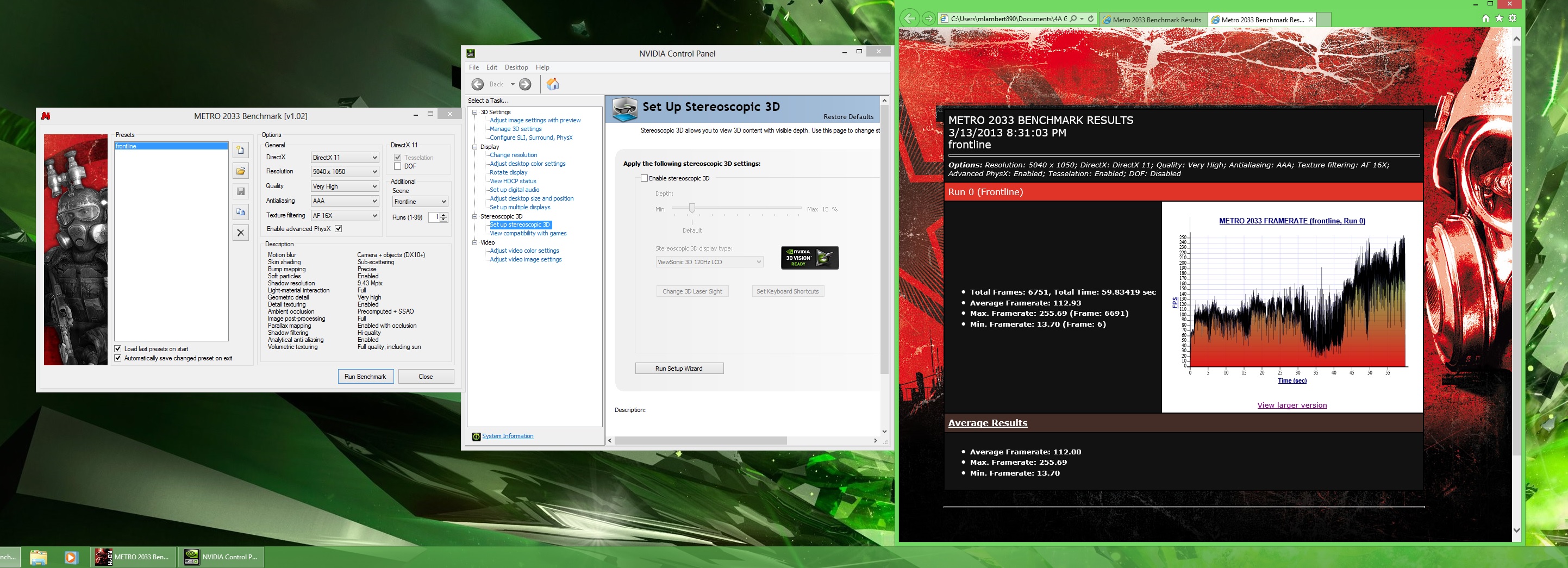Open Internet Explorer tools gear icon
This screenshot has height=568, width=1568.
click(x=1513, y=18)
